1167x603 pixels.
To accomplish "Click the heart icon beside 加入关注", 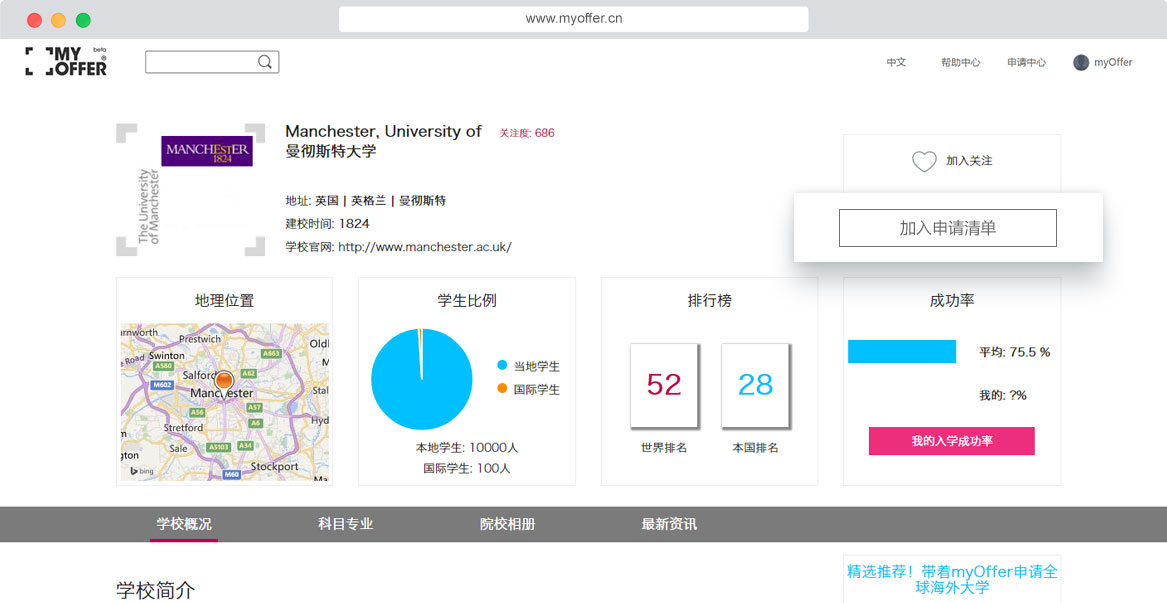I will pyautogui.click(x=924, y=161).
